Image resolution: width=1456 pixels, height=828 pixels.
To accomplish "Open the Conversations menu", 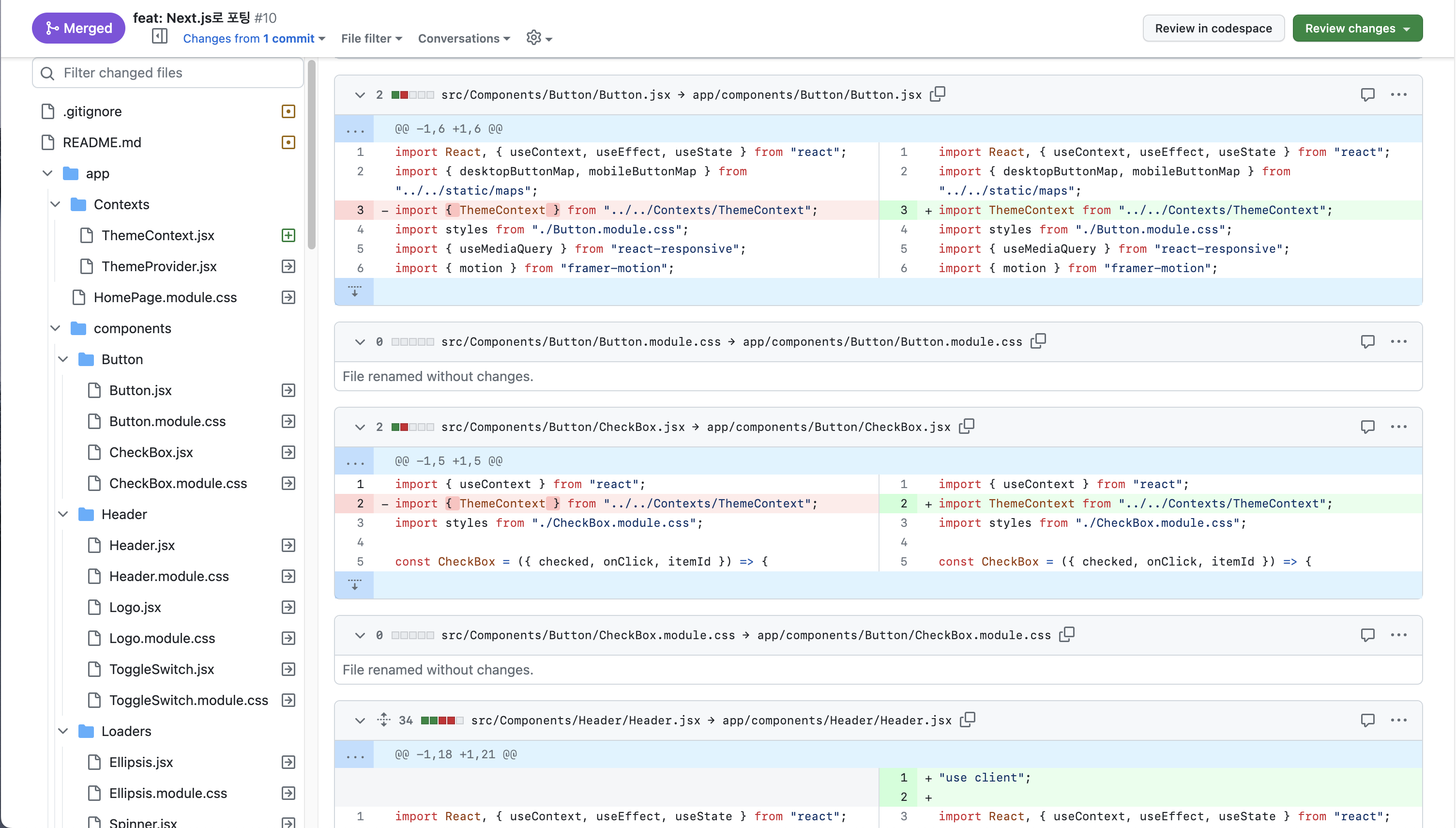I will coord(464,38).
